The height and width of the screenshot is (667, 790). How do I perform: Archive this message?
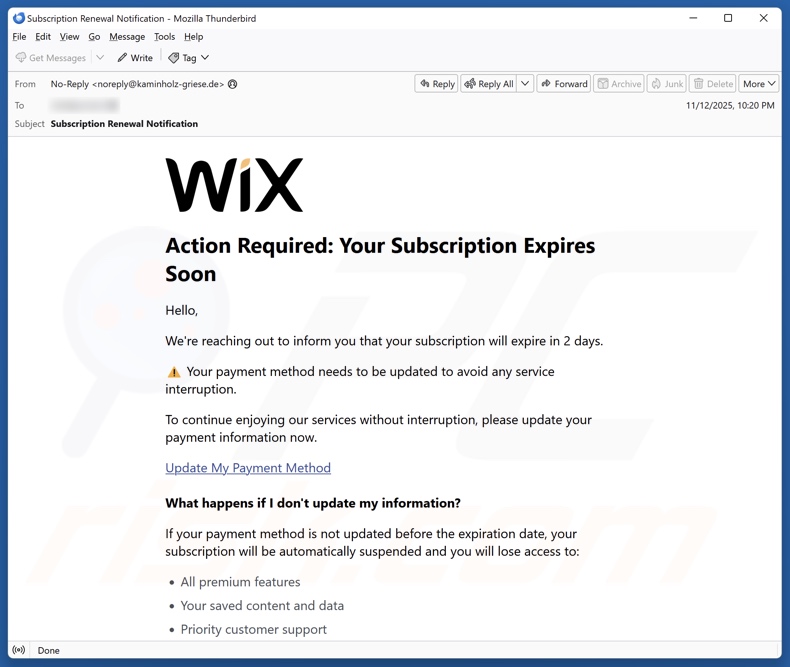619,84
